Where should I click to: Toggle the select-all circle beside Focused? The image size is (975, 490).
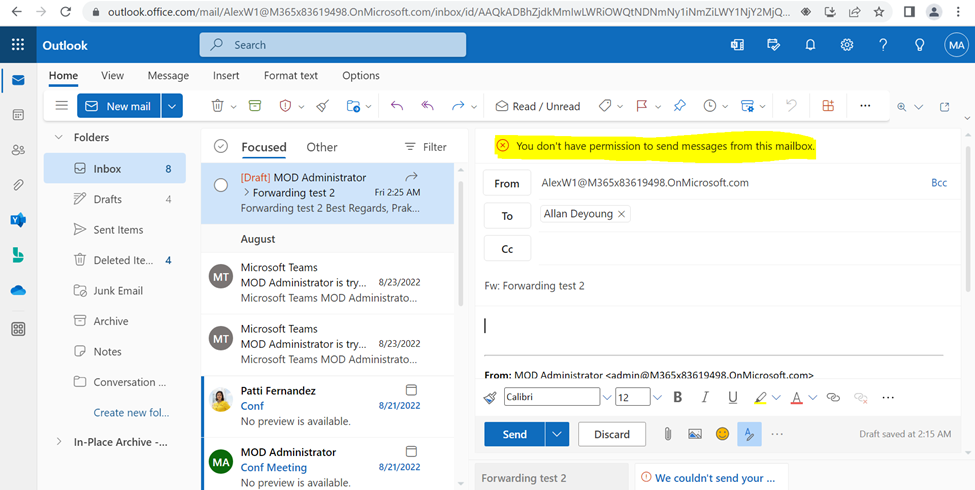coord(221,146)
